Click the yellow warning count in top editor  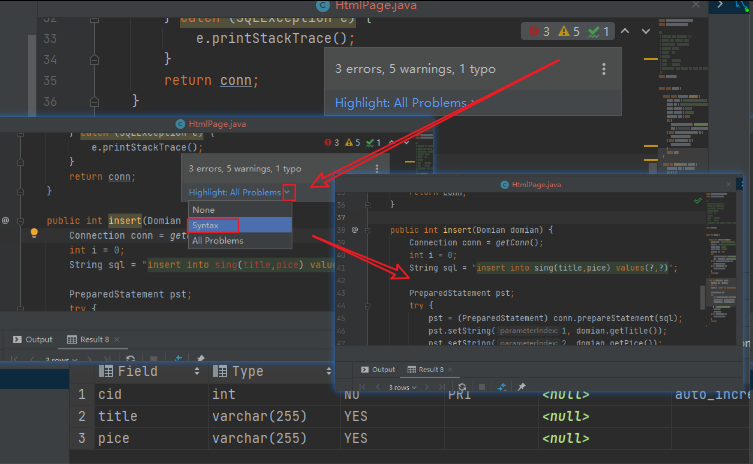569,32
